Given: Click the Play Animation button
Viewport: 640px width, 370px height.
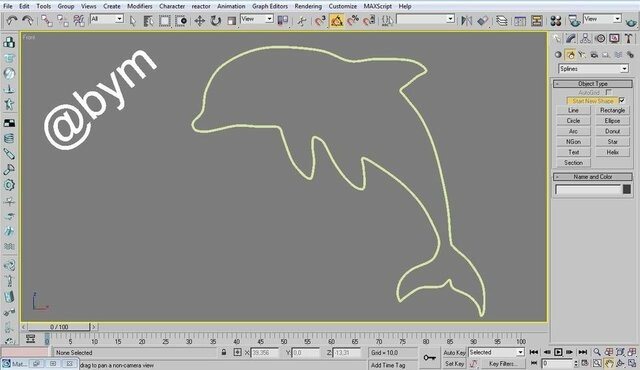Looking at the screenshot, I should point(558,352).
